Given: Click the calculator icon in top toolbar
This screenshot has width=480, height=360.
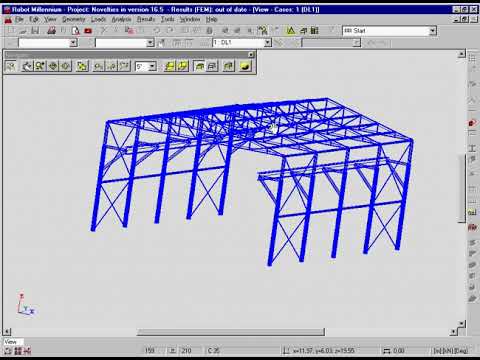Looking at the screenshot, I should pyautogui.click(x=315, y=31).
